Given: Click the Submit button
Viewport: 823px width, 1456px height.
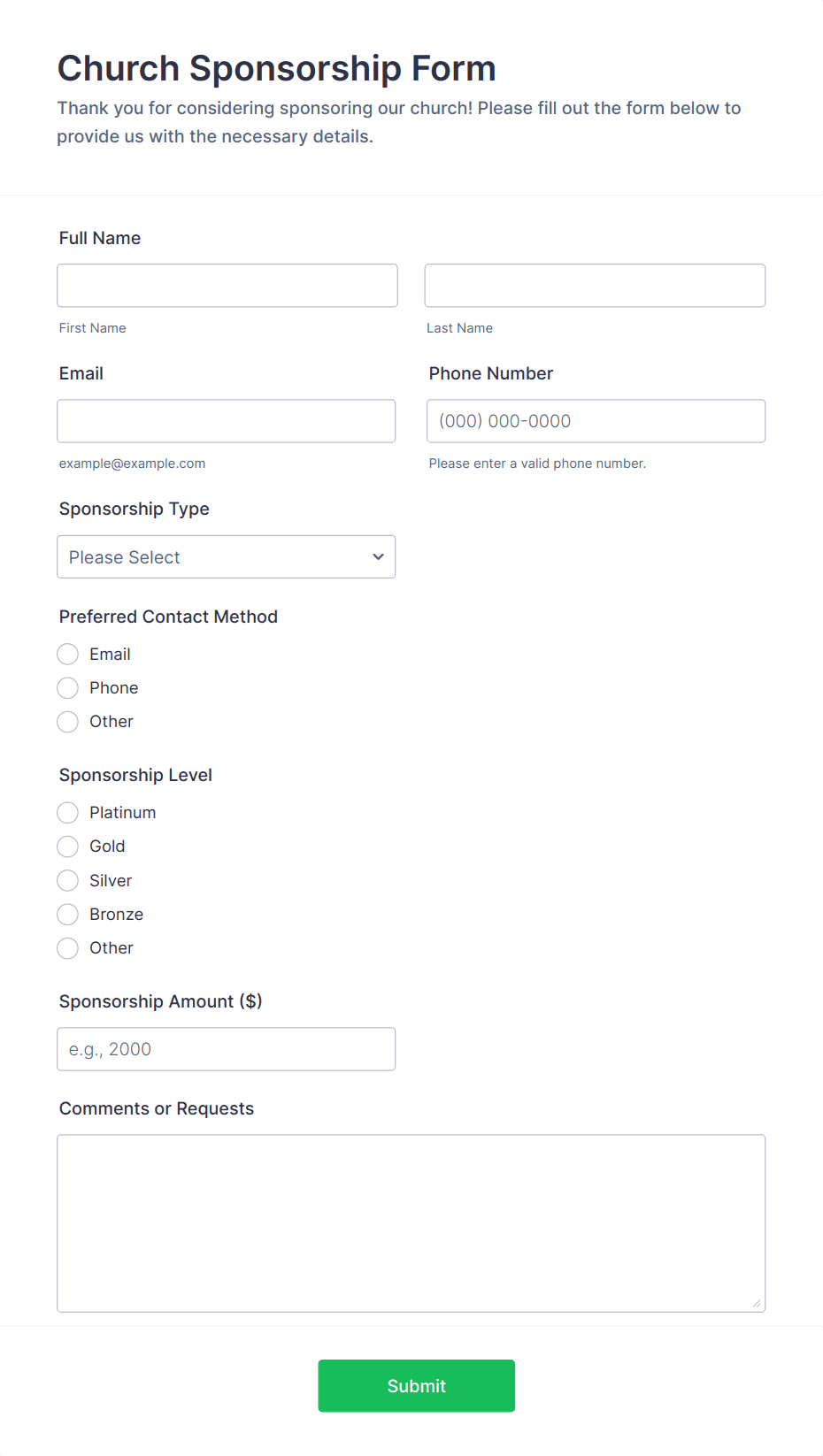Looking at the screenshot, I should 416,1385.
